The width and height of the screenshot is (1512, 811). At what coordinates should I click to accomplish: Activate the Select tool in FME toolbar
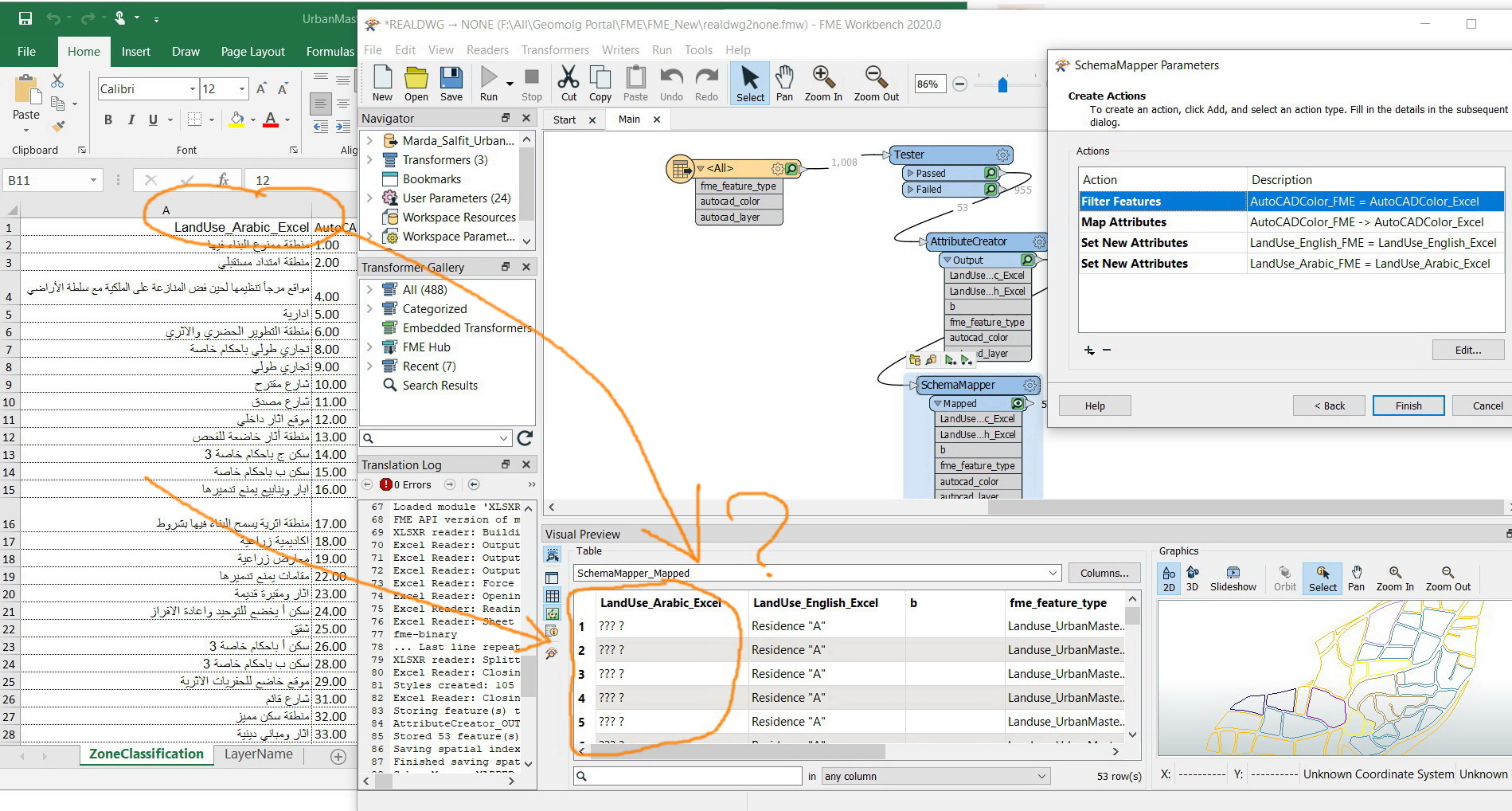tap(750, 83)
